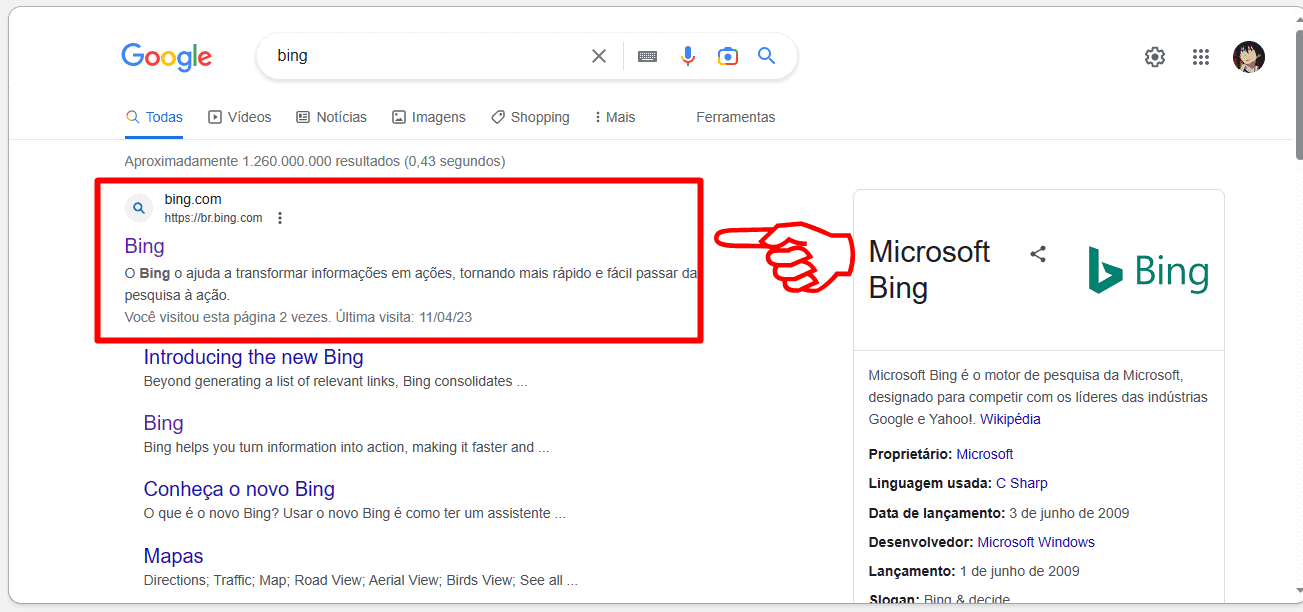The width and height of the screenshot is (1303, 612).
Task: Follow the Wikipédia link in the panel
Action: point(1010,418)
